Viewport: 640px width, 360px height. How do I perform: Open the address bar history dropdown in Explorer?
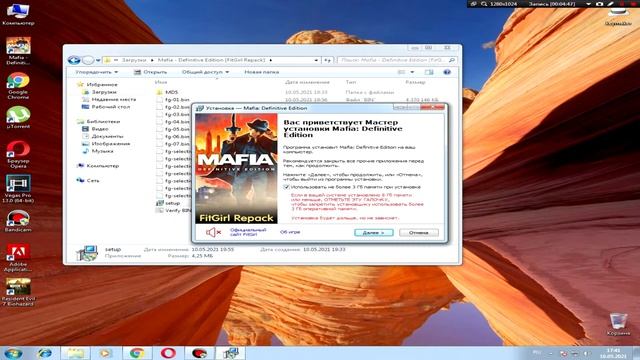[316, 60]
